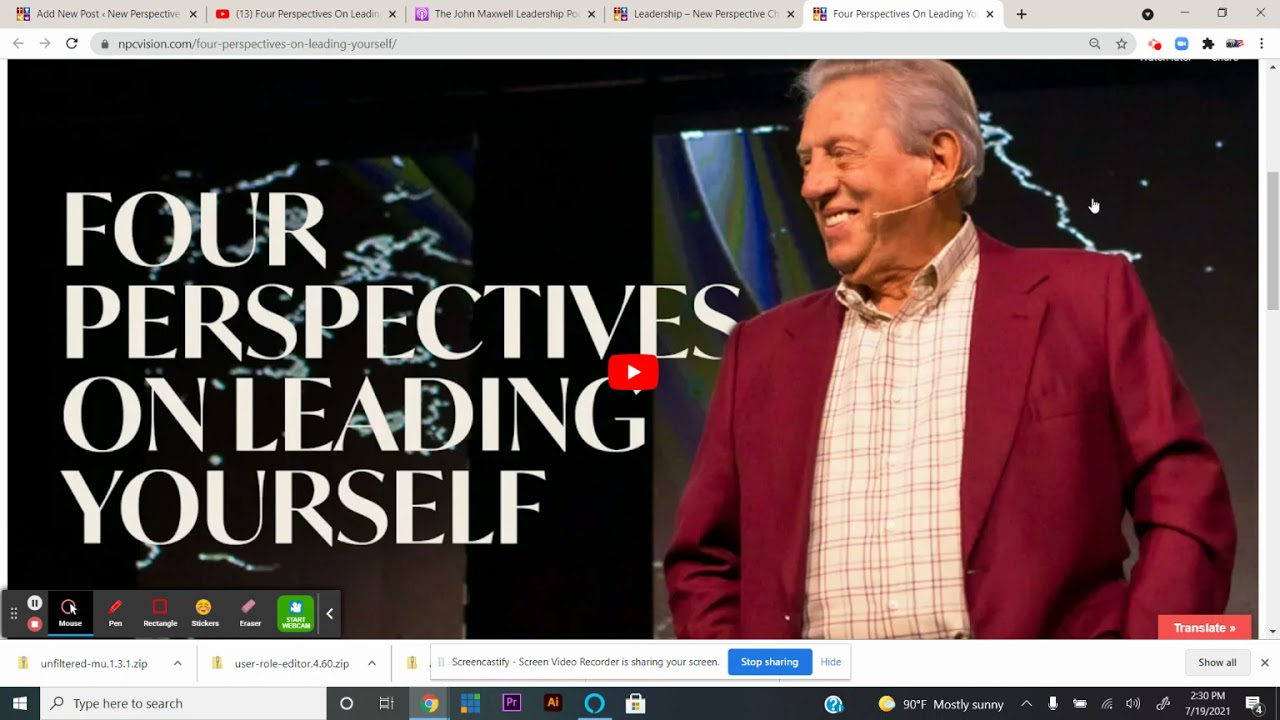Open Microsoft Store from taskbar

tap(635, 703)
